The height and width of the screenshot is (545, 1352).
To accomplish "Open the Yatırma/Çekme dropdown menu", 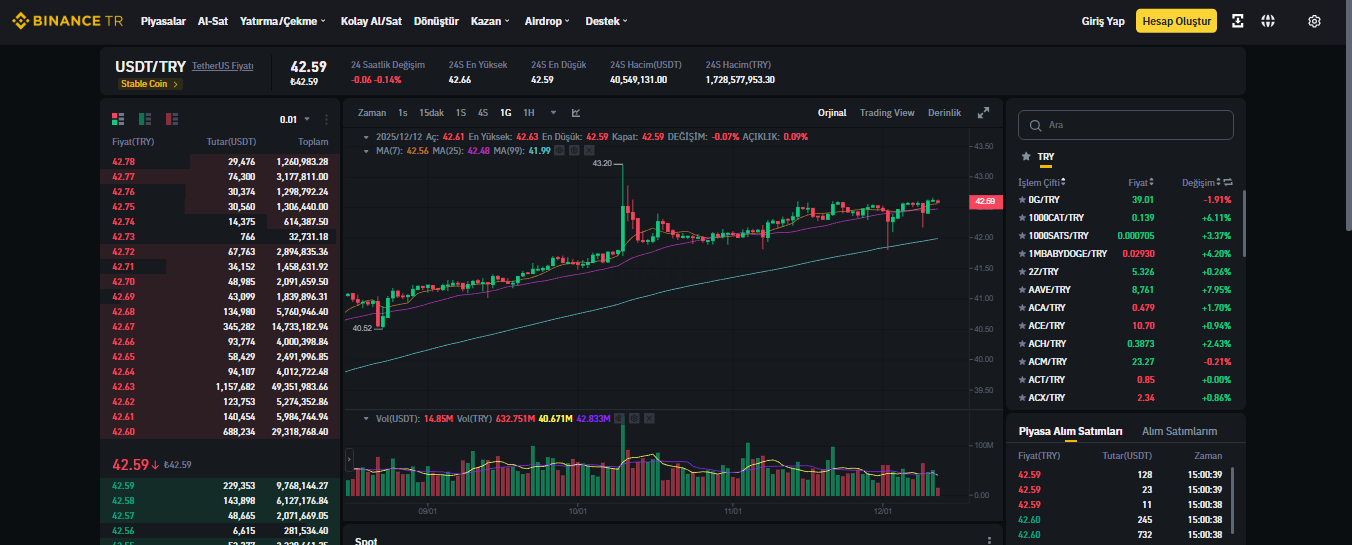I will 284,21.
